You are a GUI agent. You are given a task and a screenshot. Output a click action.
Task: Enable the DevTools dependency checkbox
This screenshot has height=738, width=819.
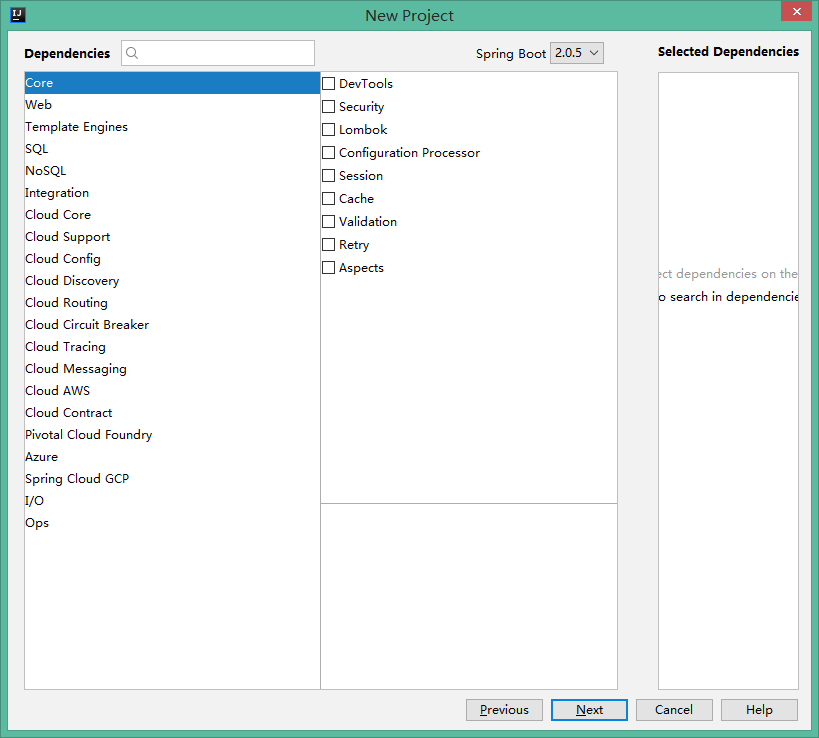click(x=329, y=84)
